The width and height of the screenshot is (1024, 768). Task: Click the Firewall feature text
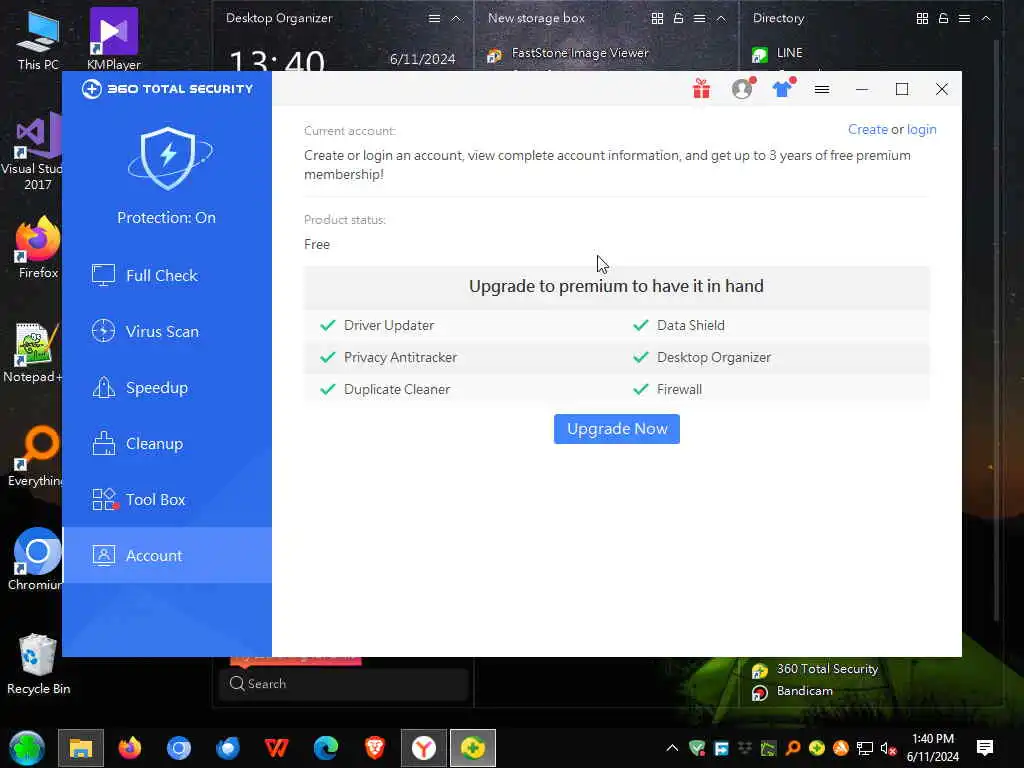pos(679,389)
